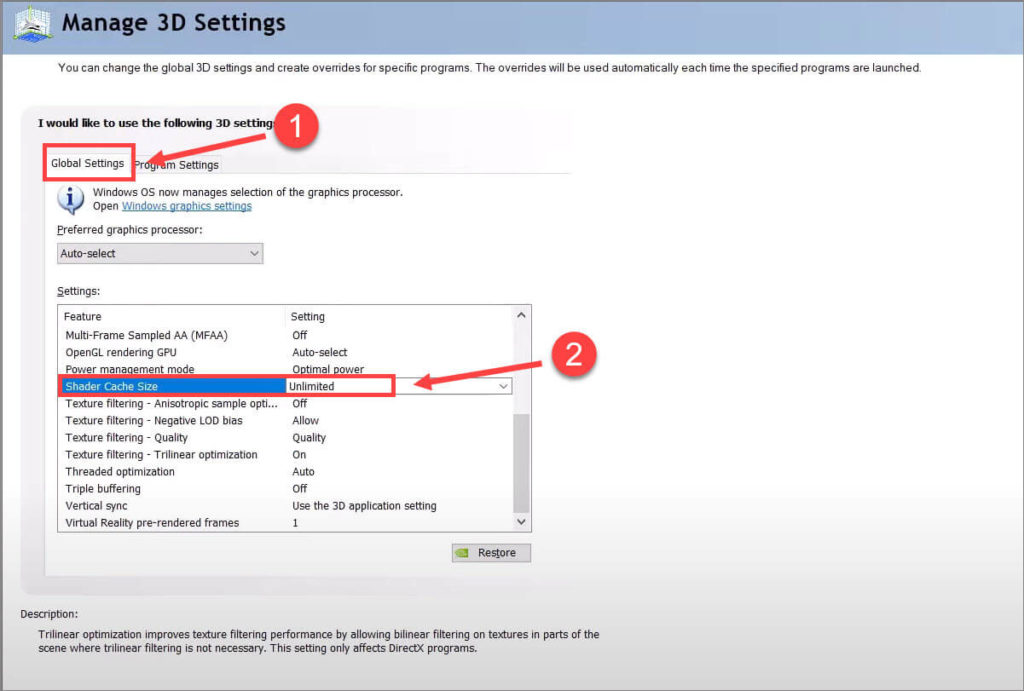Click the Optimal power setting value
The width and height of the screenshot is (1024, 691).
[328, 369]
